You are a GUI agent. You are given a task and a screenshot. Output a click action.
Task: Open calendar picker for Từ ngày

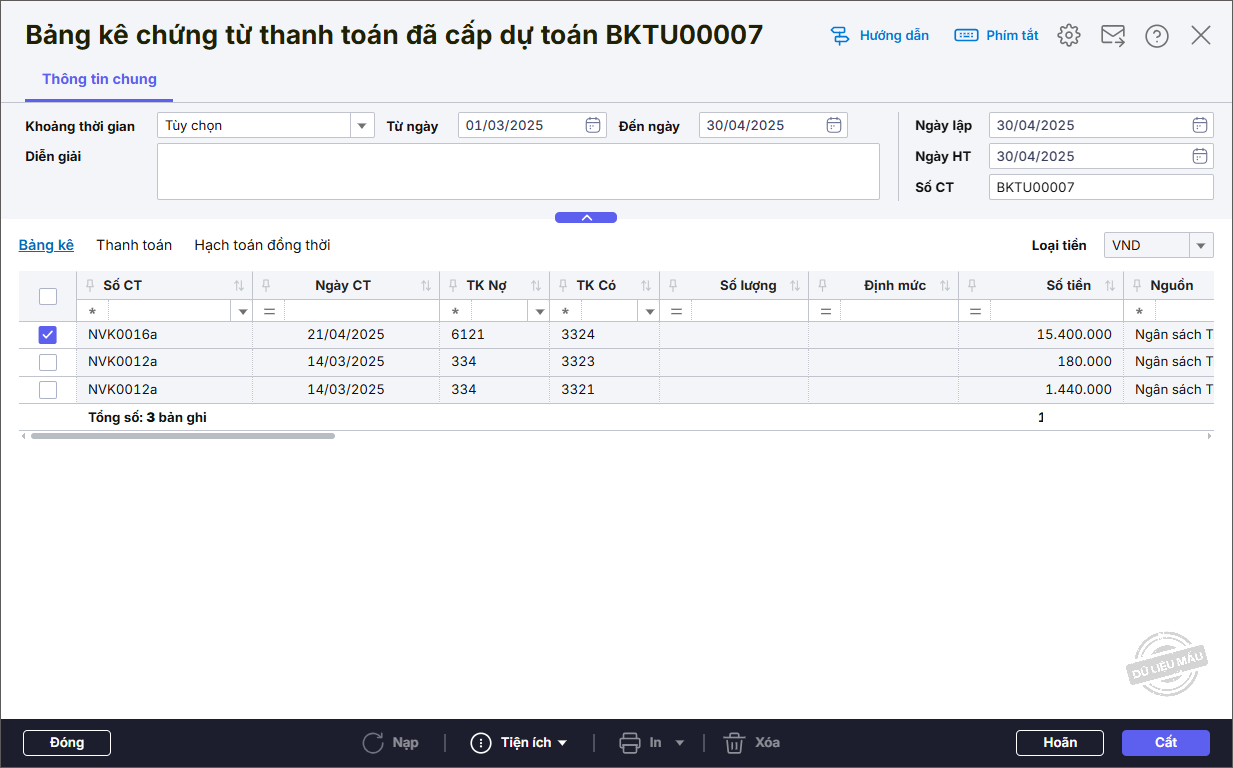pos(593,125)
